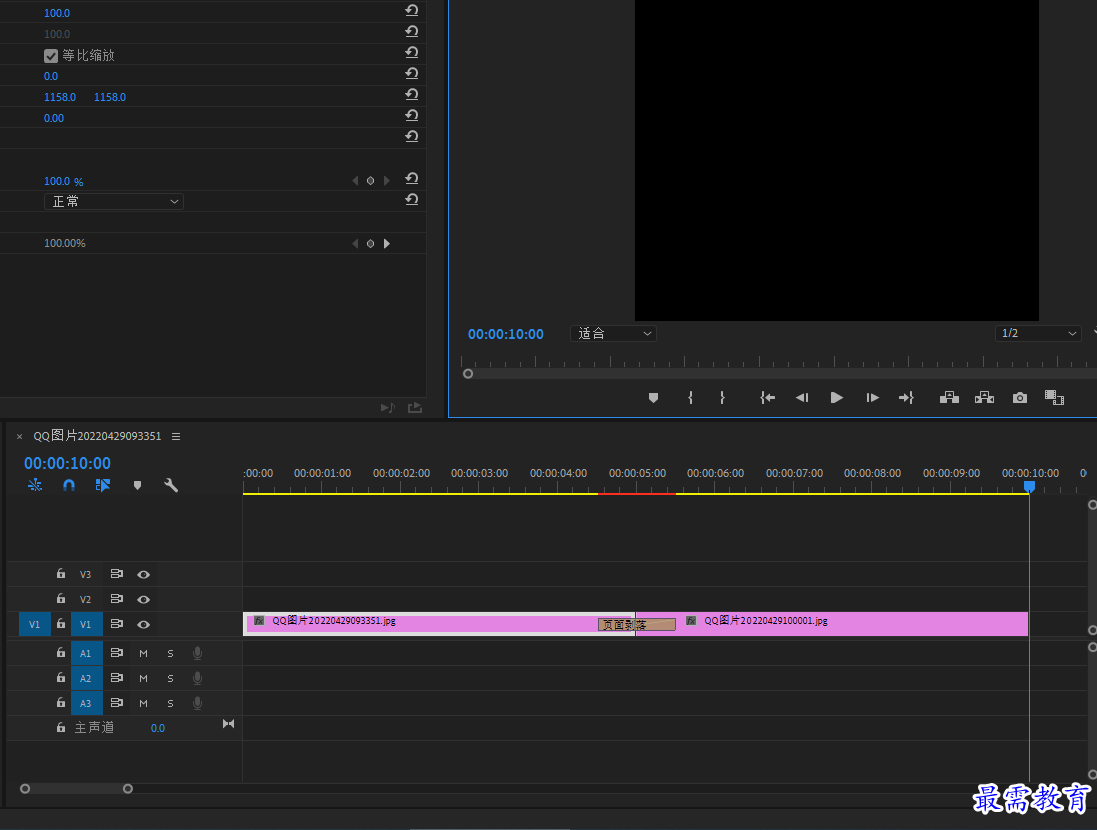Image resolution: width=1097 pixels, height=830 pixels.
Task: Click the V1 source patching button
Action: click(34, 624)
